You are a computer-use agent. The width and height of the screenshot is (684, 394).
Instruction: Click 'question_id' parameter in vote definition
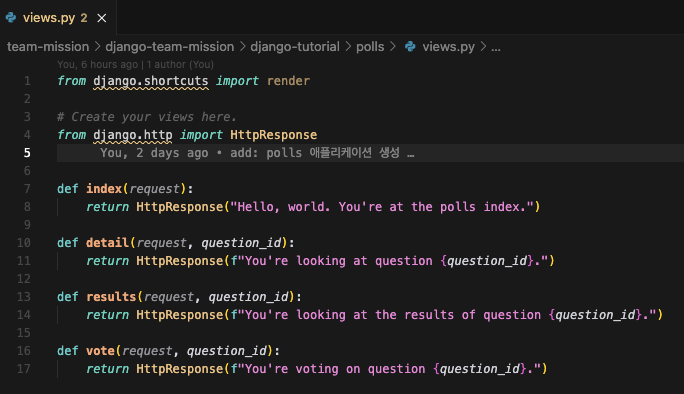[227, 351]
